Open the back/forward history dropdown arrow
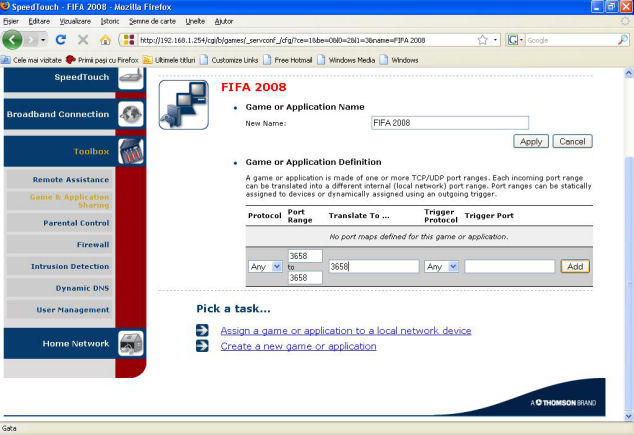634x435 pixels. 43,40
